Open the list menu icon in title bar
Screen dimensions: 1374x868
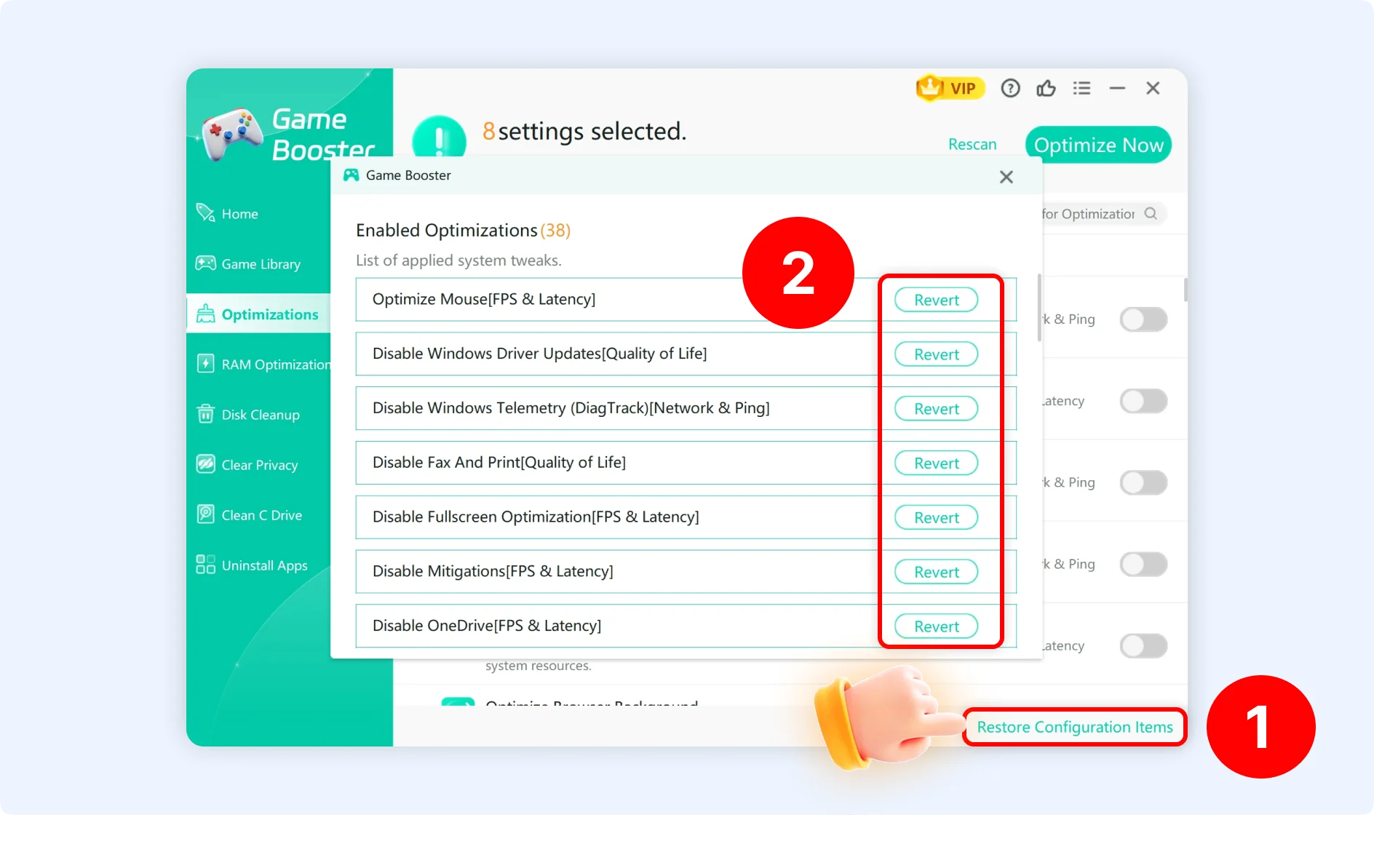tap(1081, 88)
